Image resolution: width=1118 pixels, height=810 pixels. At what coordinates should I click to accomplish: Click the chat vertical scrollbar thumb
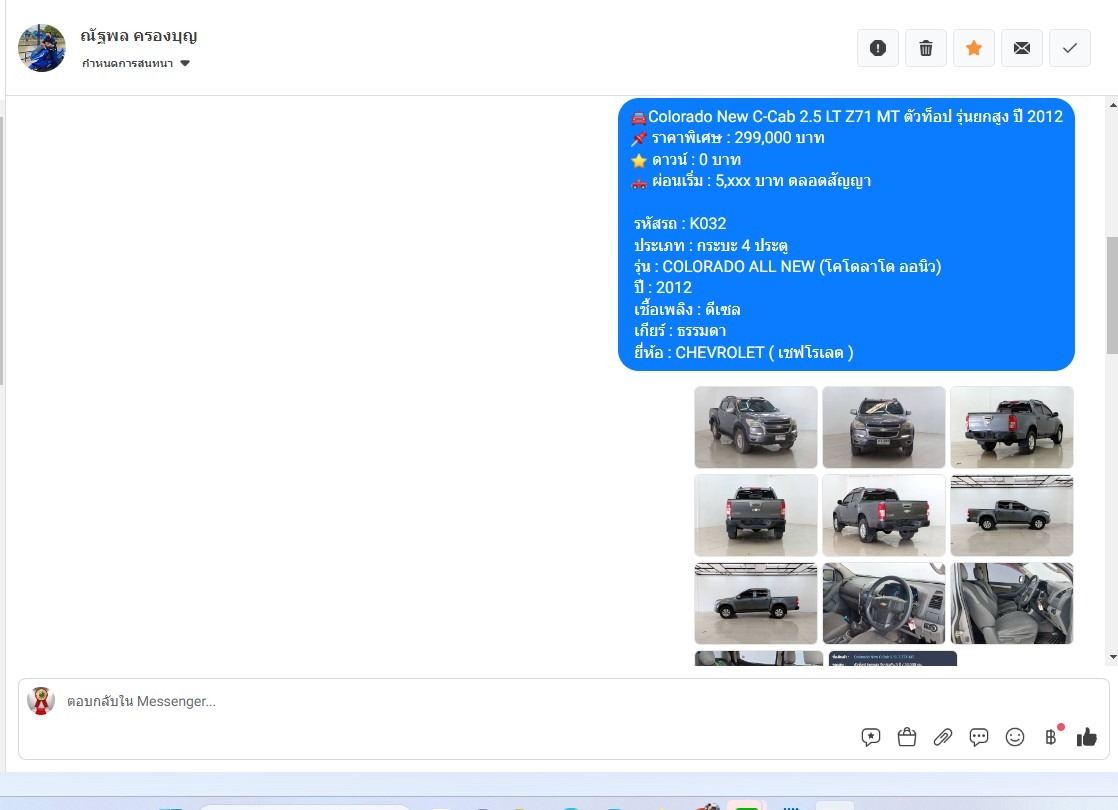[1112, 295]
